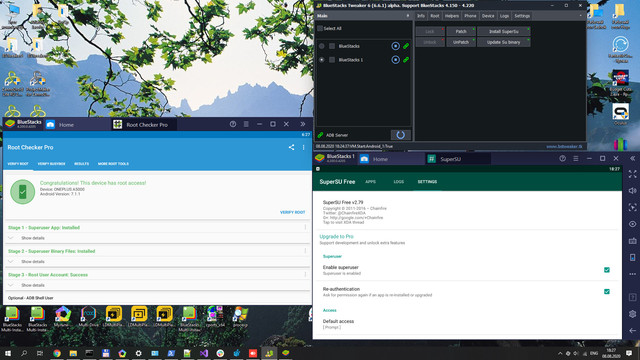Switch to Verify Root tab
Viewport: 640px width, 360px height.
click(x=18, y=164)
